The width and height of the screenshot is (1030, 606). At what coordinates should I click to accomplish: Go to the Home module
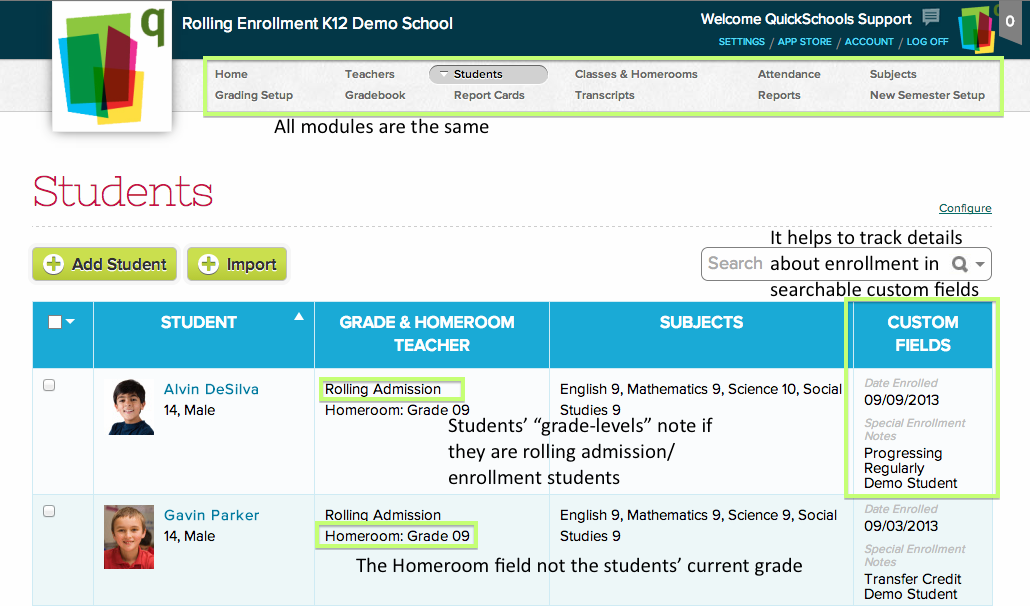tap(231, 74)
